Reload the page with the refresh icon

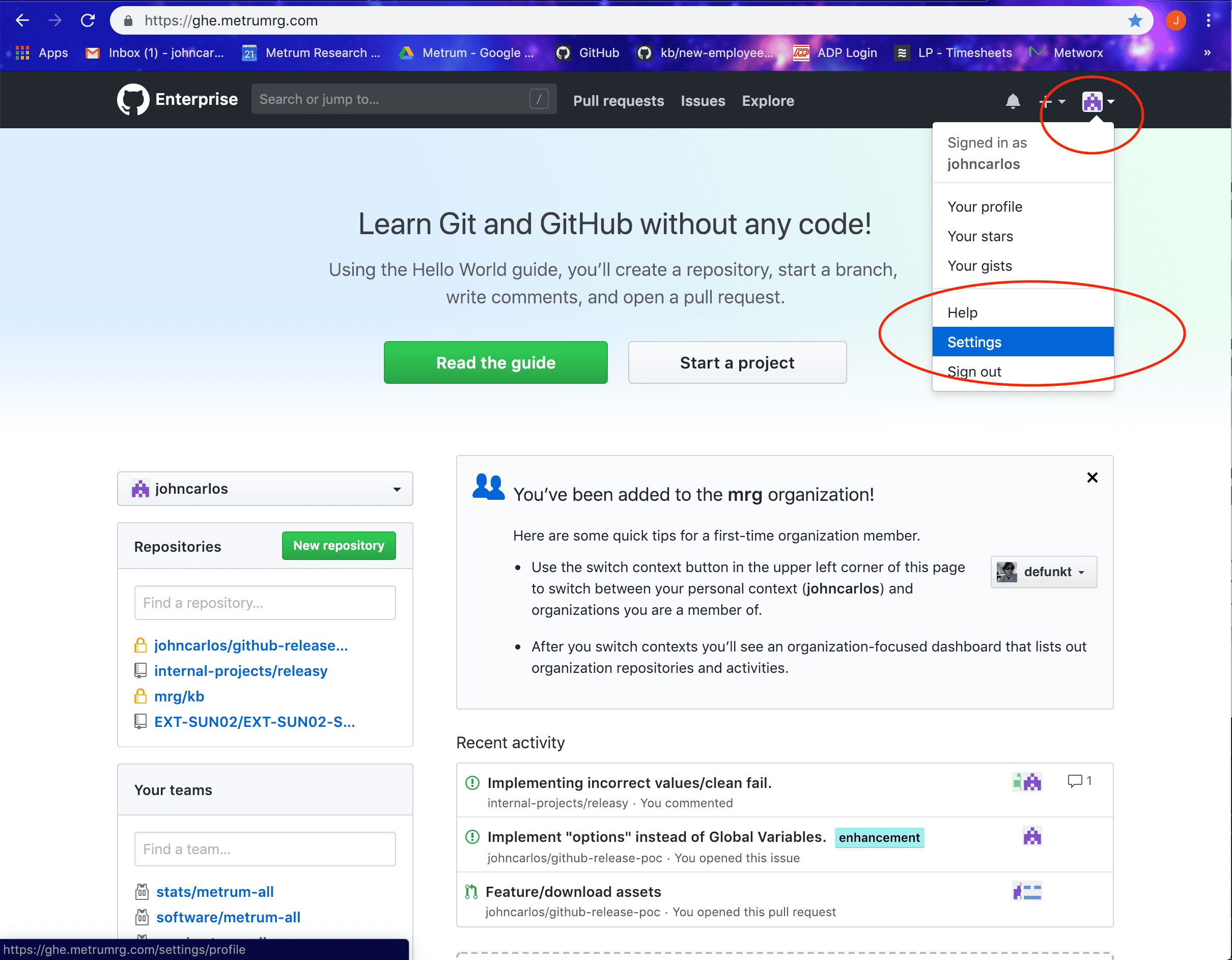click(88, 20)
